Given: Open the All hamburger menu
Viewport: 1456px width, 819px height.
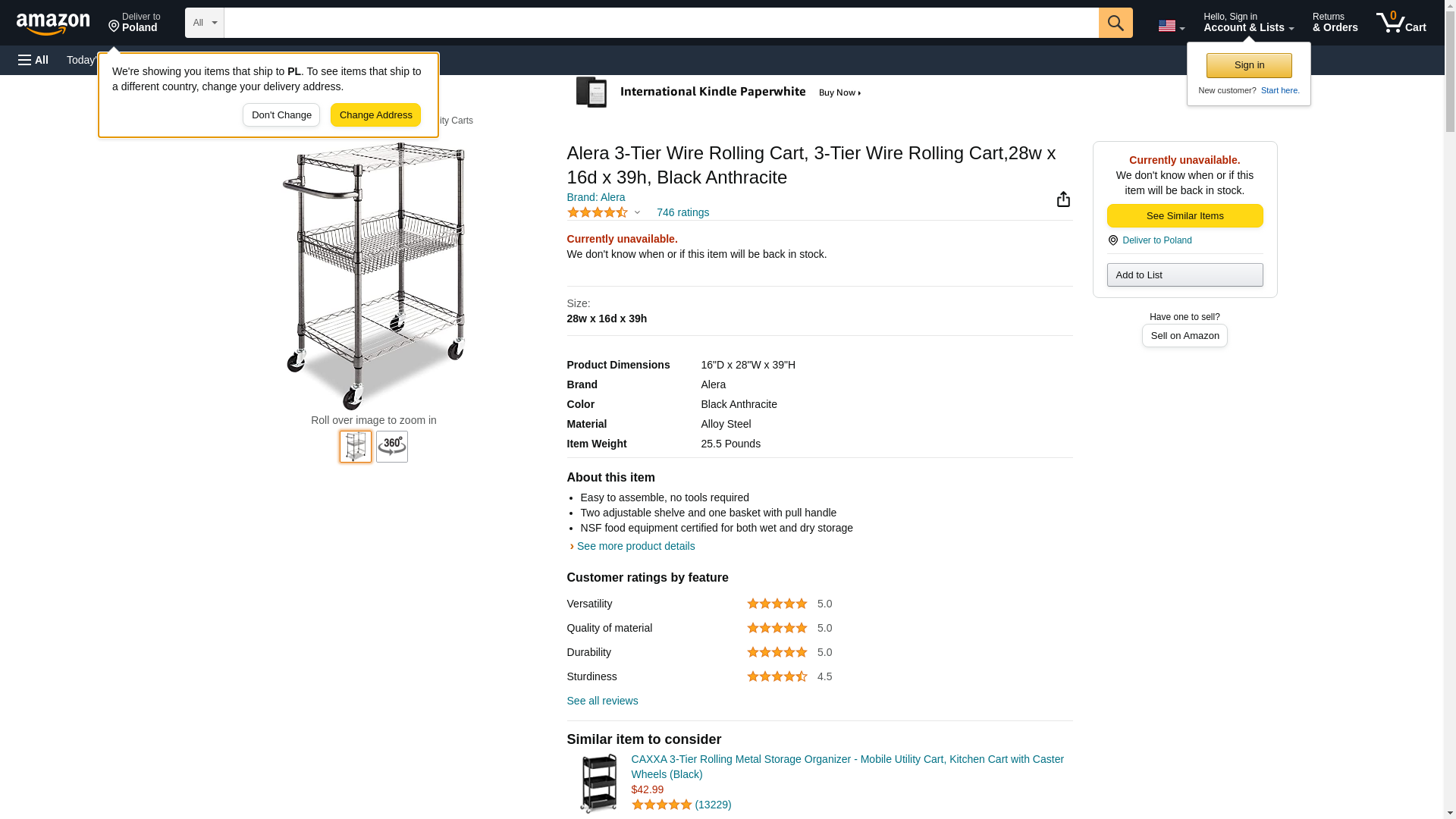Looking at the screenshot, I should tap(33, 60).
